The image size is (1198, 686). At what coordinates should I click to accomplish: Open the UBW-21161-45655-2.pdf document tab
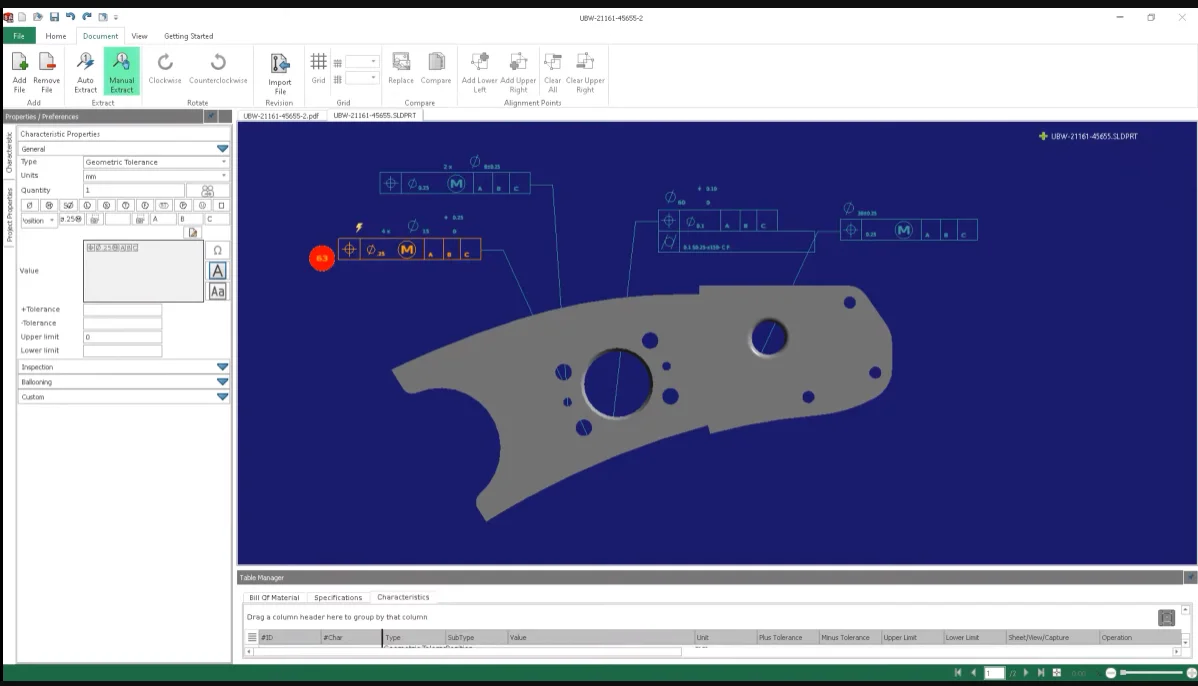point(279,114)
